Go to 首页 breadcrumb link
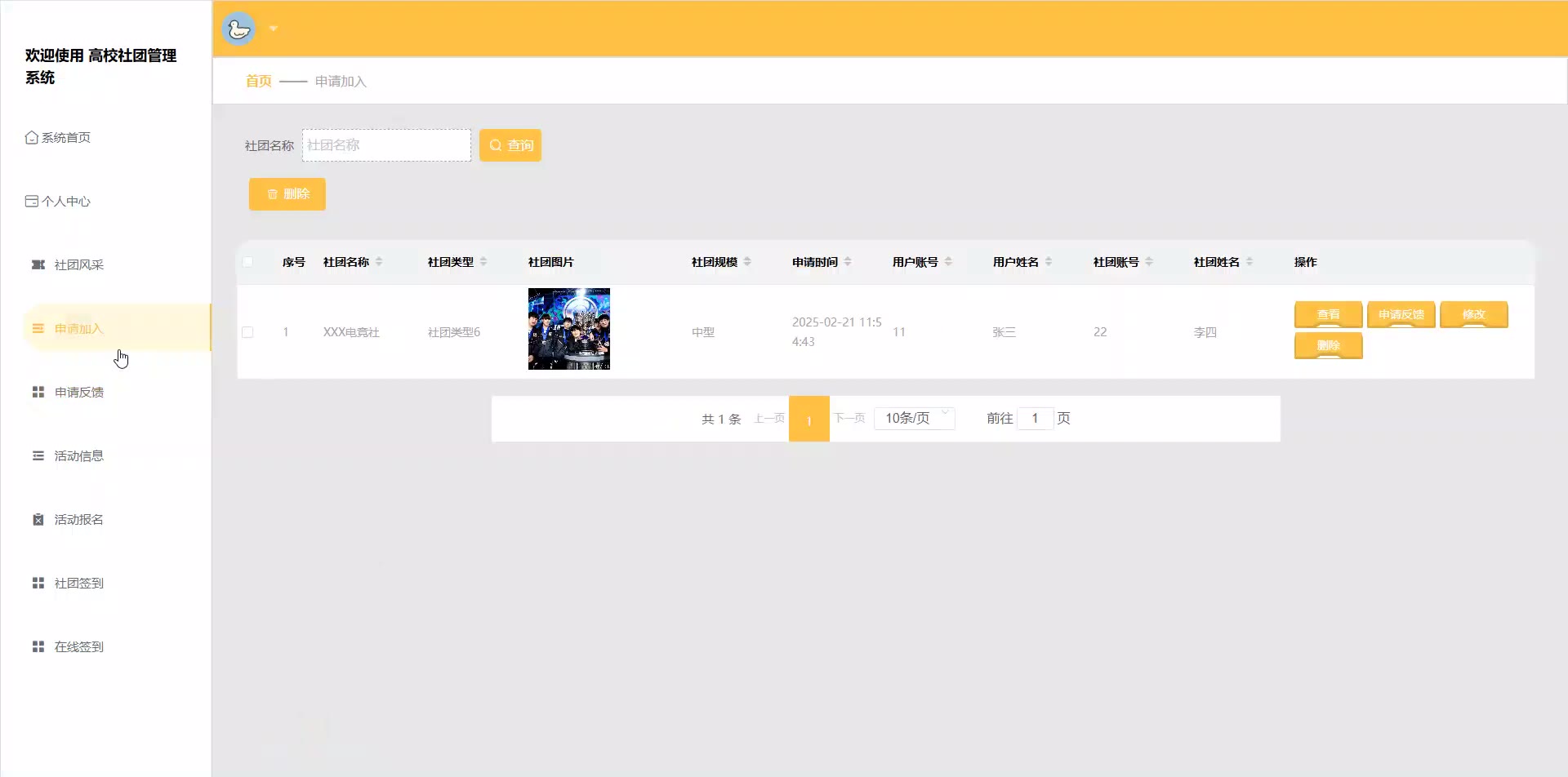The width and height of the screenshot is (1568, 777). click(x=258, y=82)
